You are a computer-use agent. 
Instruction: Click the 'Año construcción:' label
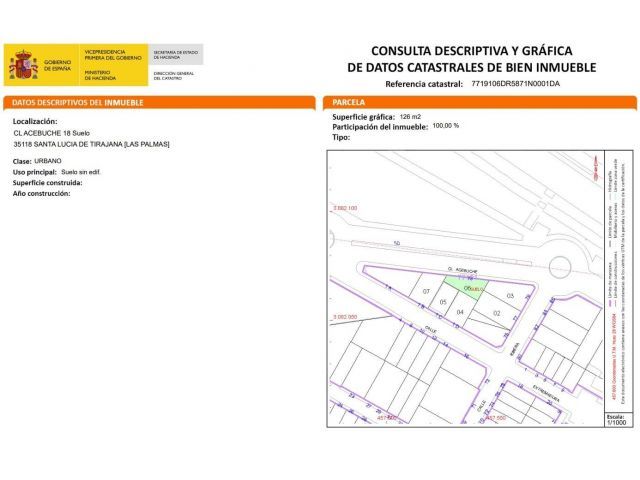(x=41, y=193)
